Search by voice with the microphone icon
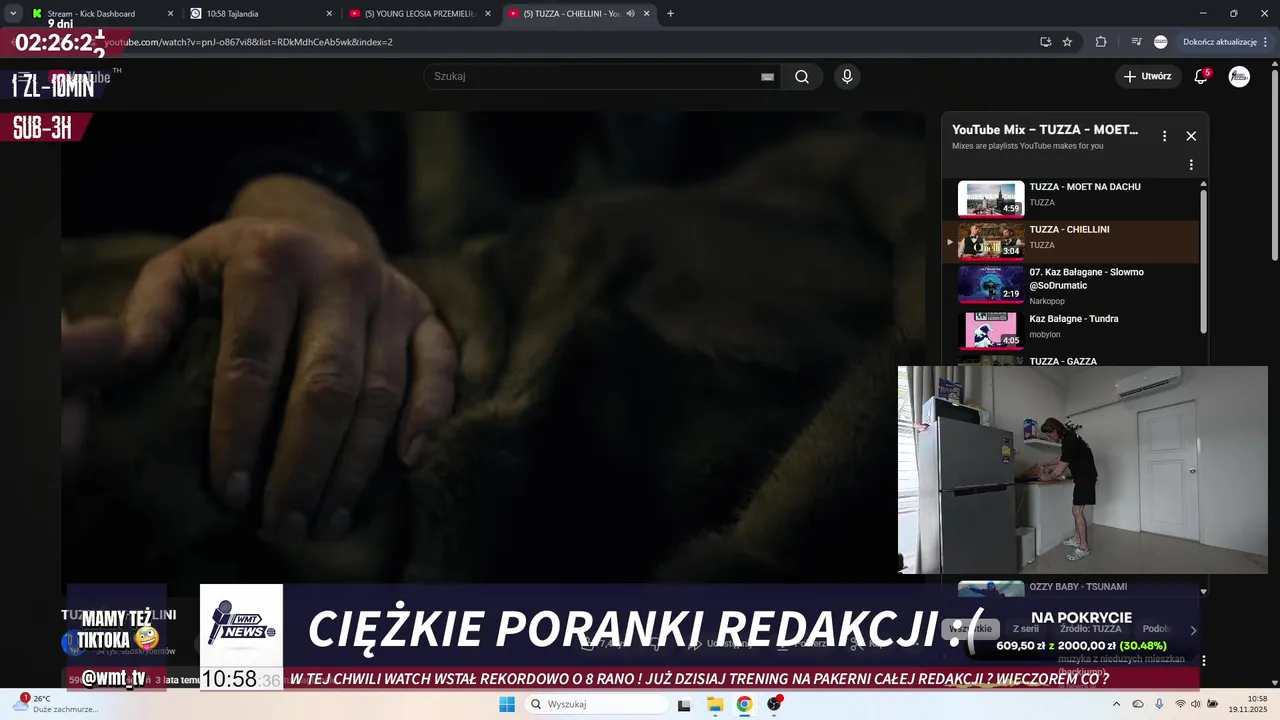The width and height of the screenshot is (1280, 720). [847, 77]
